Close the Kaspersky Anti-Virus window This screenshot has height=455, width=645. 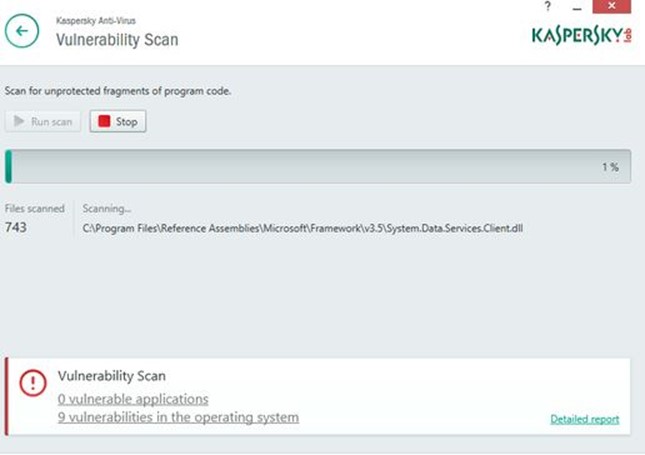[x=611, y=6]
